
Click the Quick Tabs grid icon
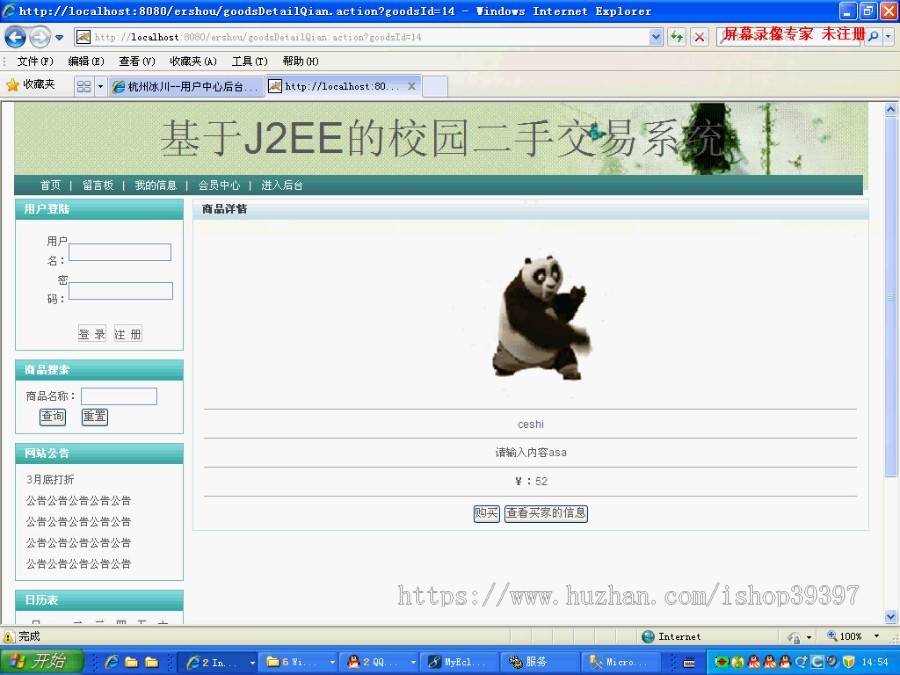[84, 87]
